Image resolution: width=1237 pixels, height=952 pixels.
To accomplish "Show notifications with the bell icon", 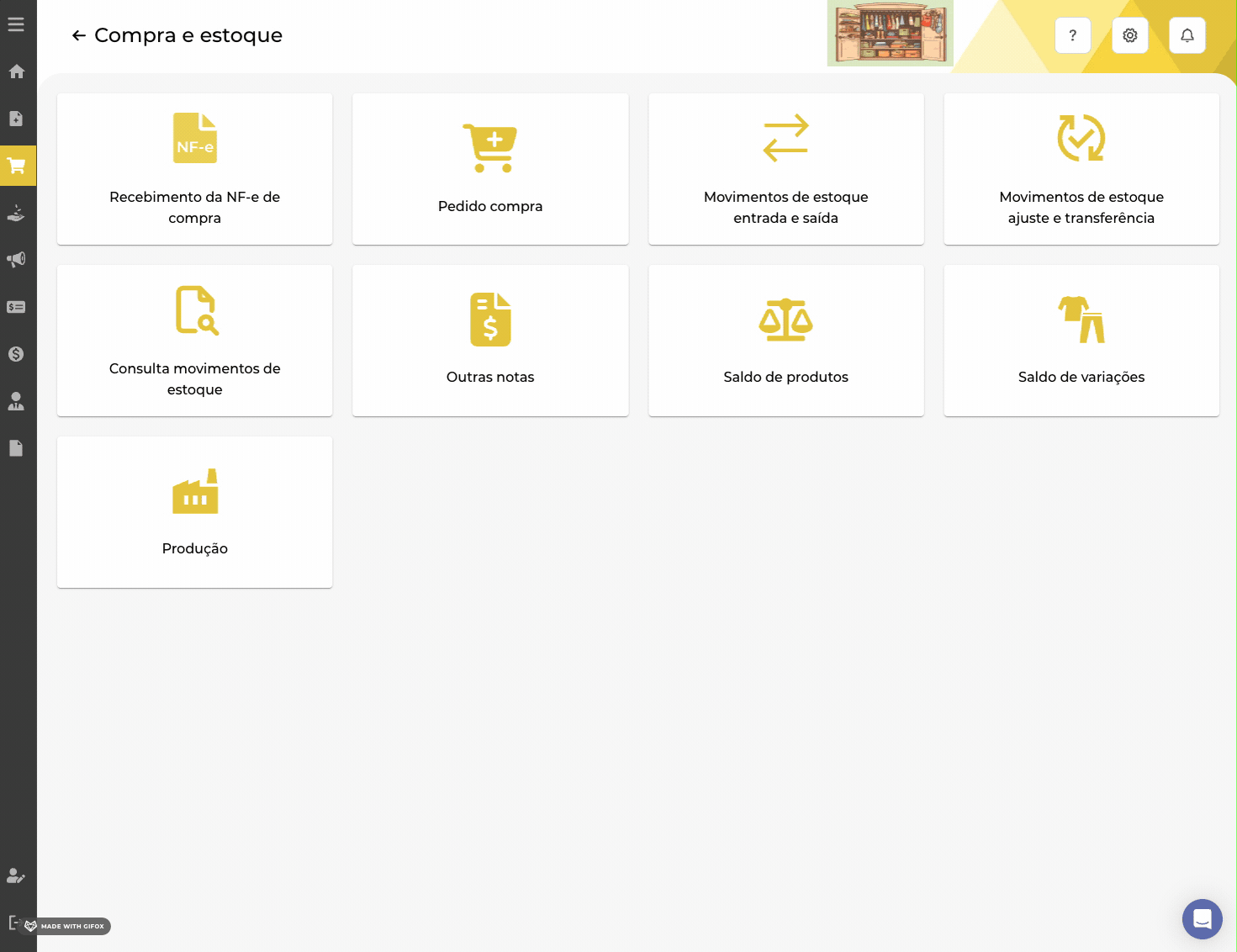I will click(1187, 35).
